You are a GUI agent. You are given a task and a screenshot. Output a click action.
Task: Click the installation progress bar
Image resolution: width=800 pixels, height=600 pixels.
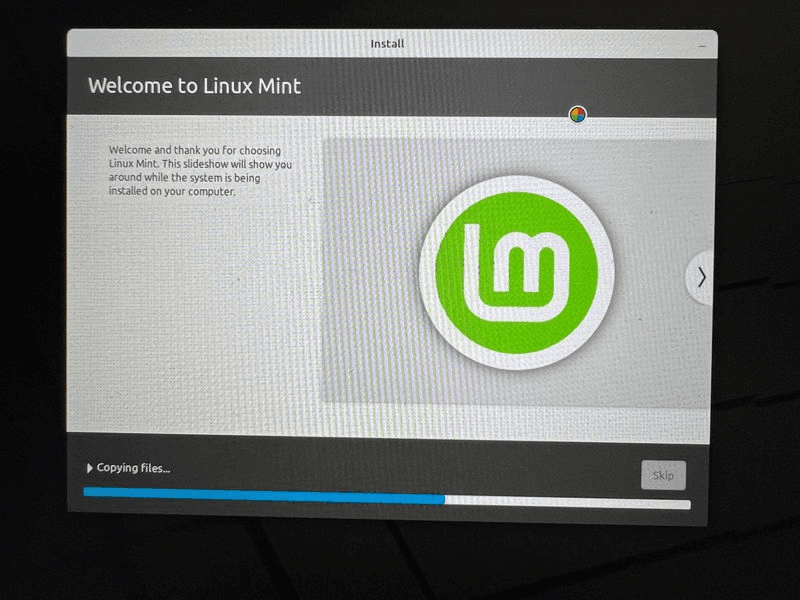pos(387,498)
